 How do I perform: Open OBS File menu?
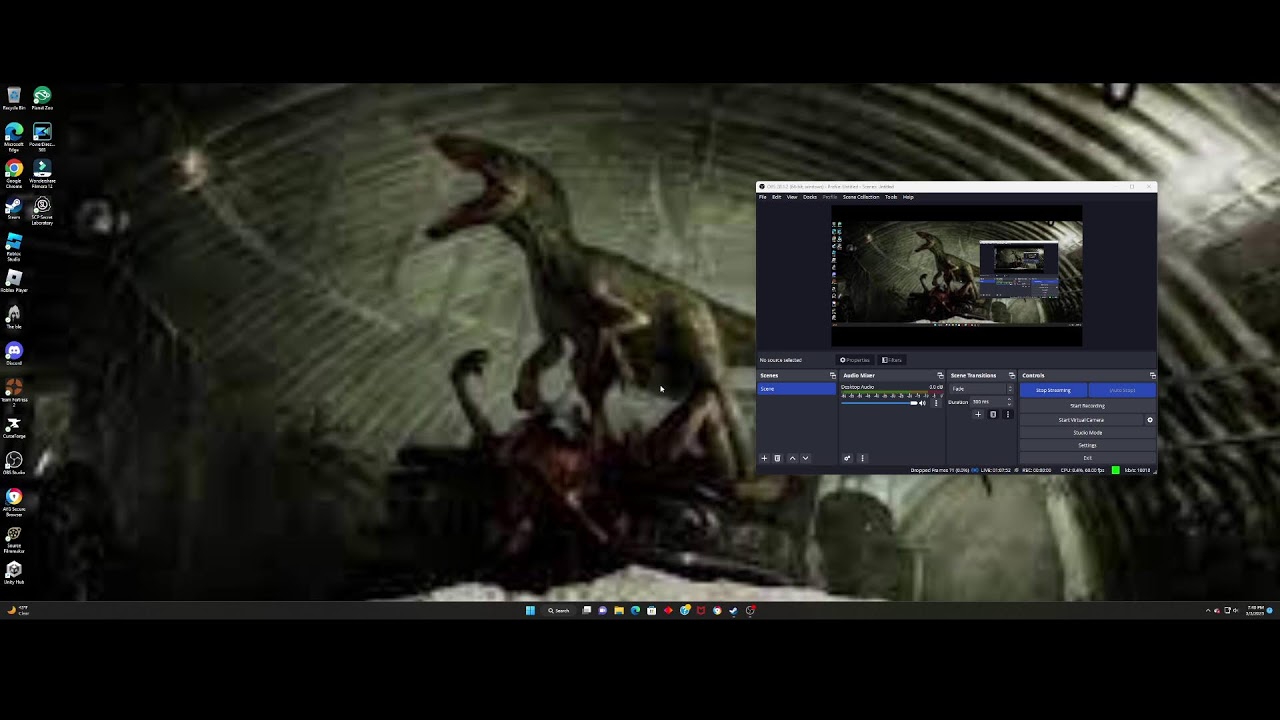point(762,197)
